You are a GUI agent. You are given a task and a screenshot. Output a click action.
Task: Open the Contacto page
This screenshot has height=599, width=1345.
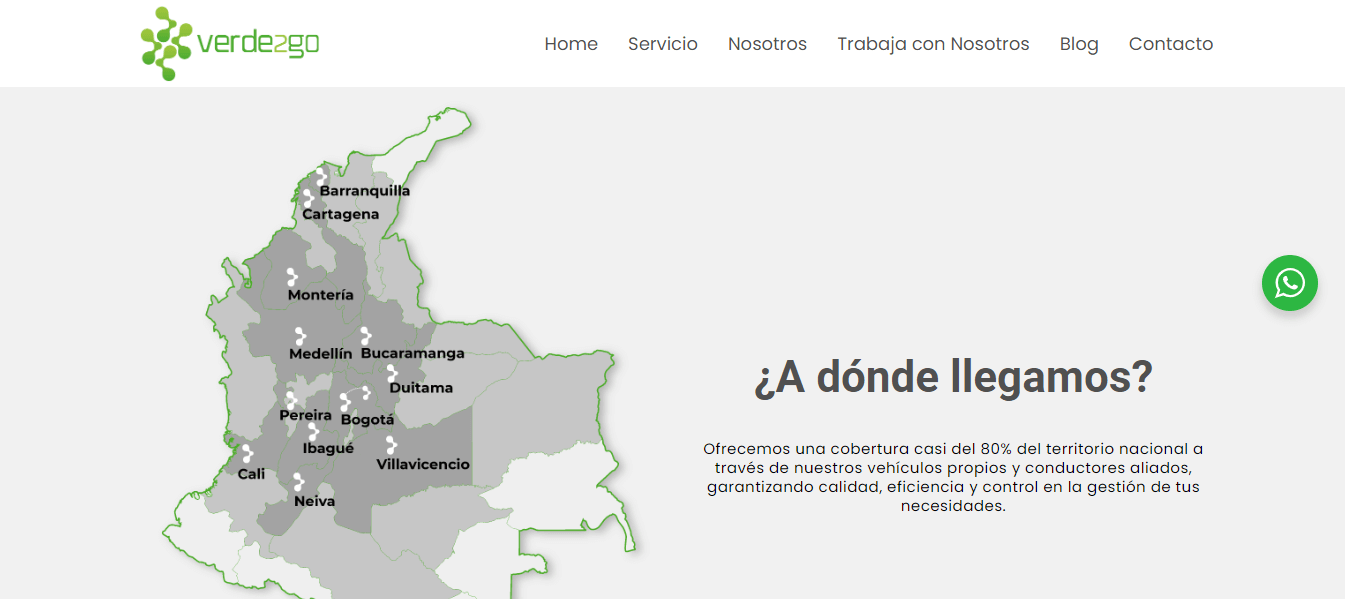(x=1170, y=44)
